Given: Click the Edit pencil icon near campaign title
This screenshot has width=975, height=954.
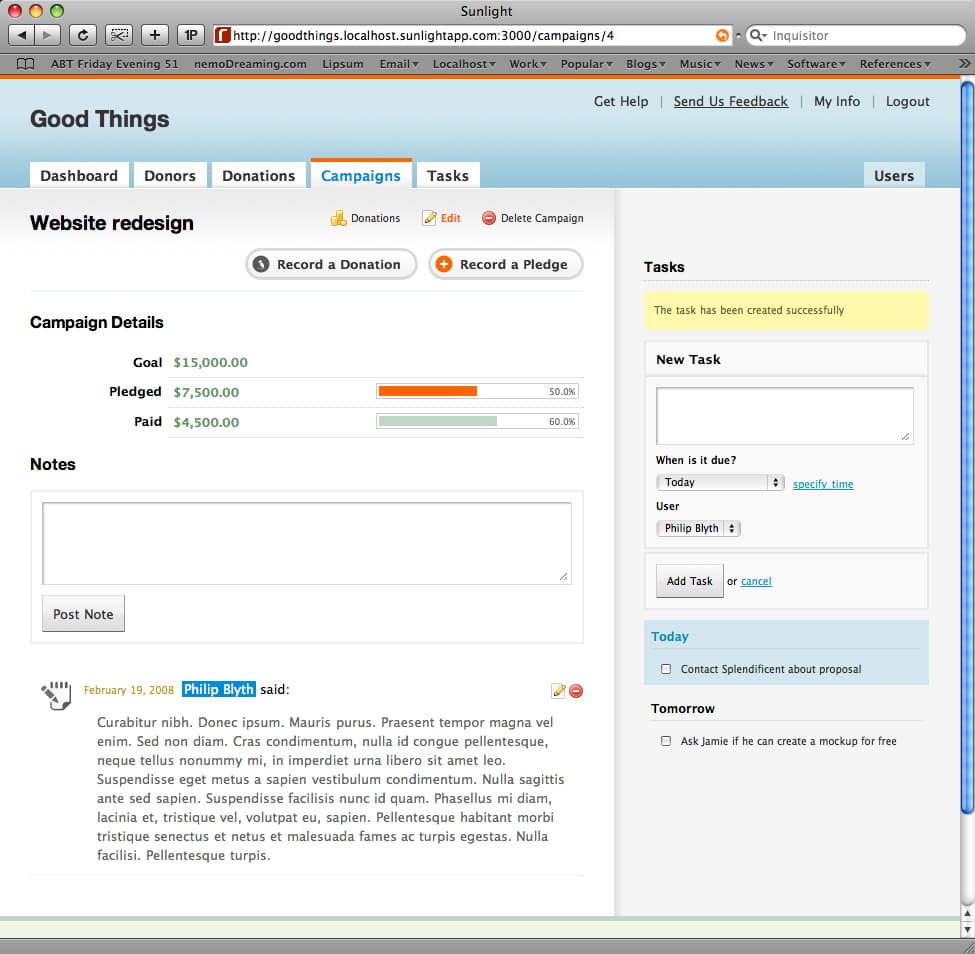Looking at the screenshot, I should [430, 218].
